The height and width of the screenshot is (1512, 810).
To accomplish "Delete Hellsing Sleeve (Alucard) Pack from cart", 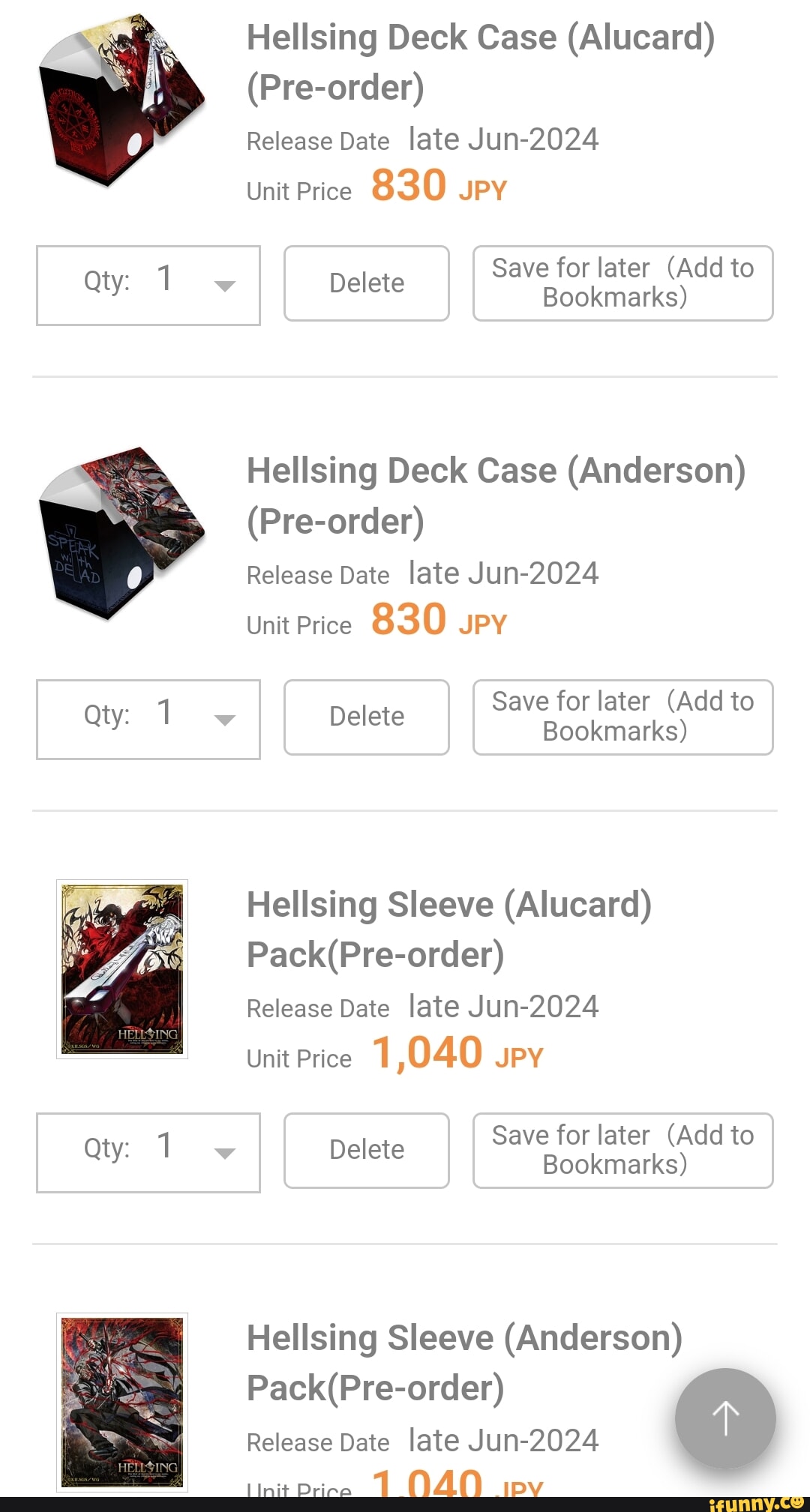I will (x=366, y=1150).
